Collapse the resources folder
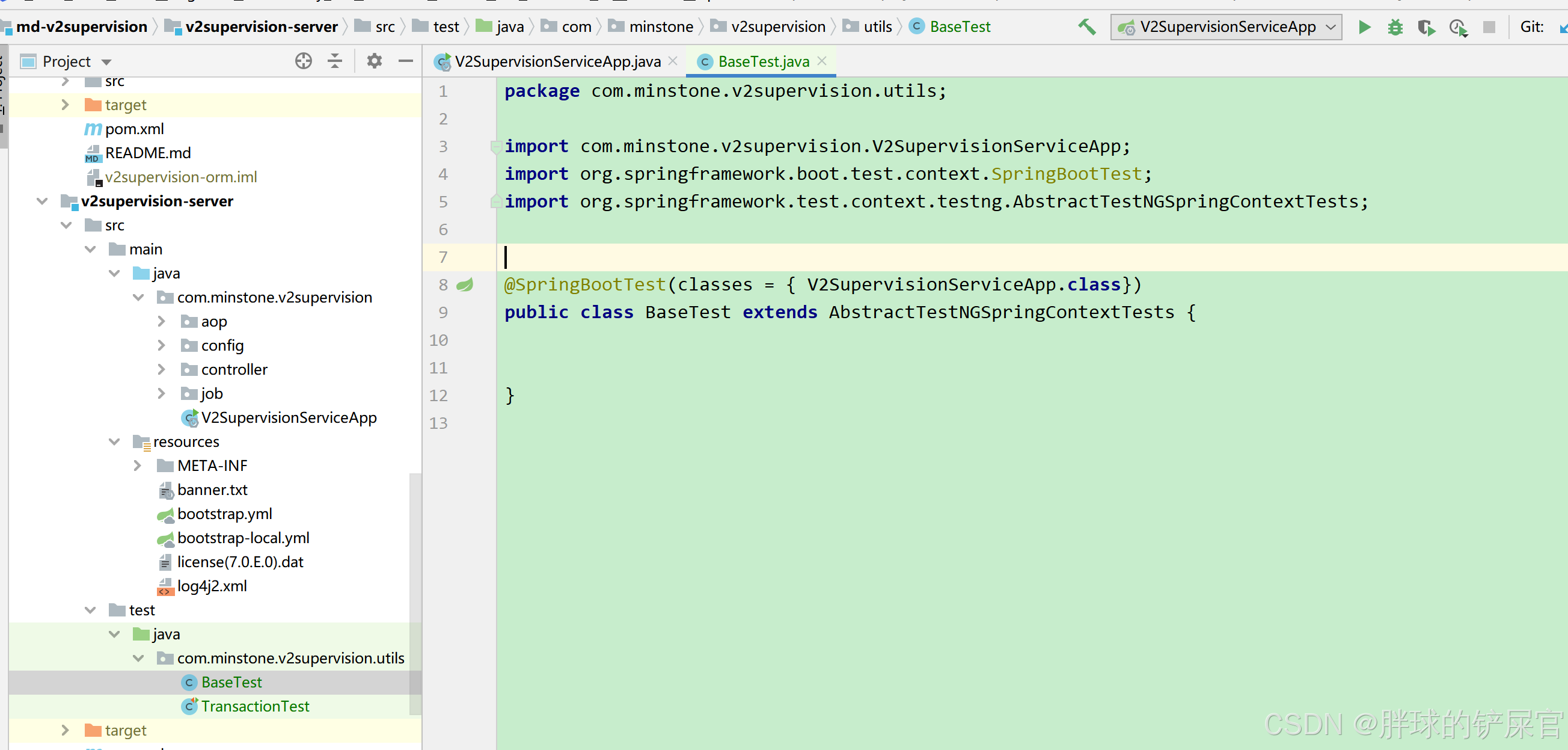Screen dimensions: 1568x750 point(114,441)
